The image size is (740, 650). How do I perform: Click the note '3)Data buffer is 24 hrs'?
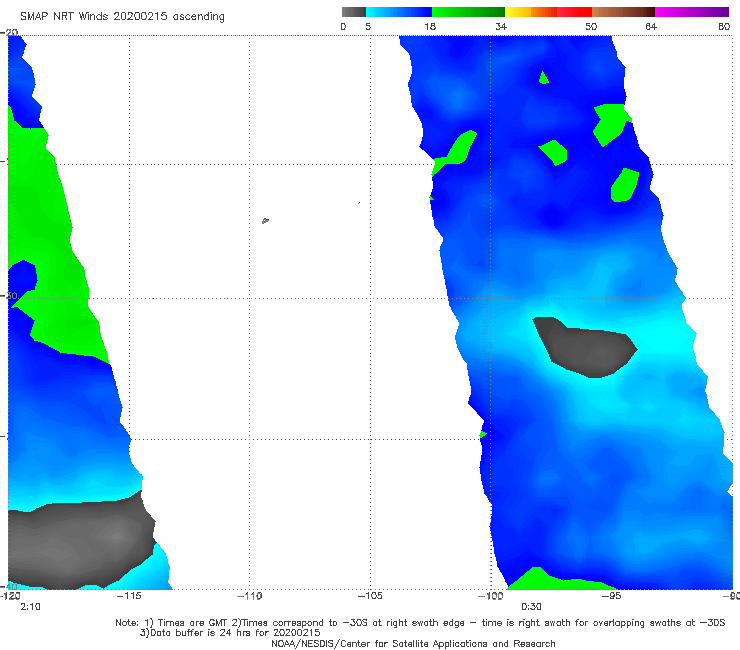pos(230,633)
